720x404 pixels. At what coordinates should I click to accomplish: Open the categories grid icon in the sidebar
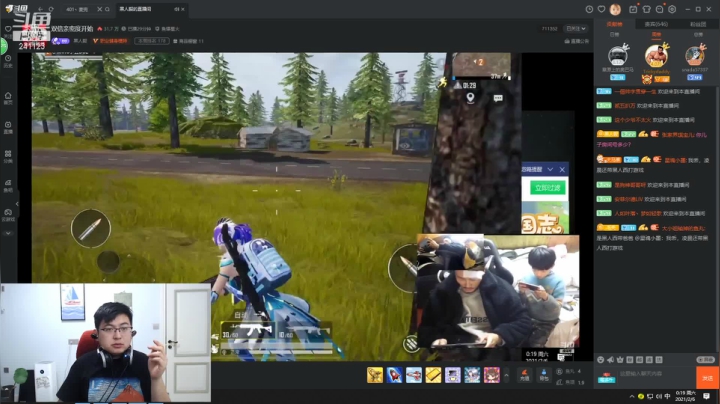click(8, 156)
